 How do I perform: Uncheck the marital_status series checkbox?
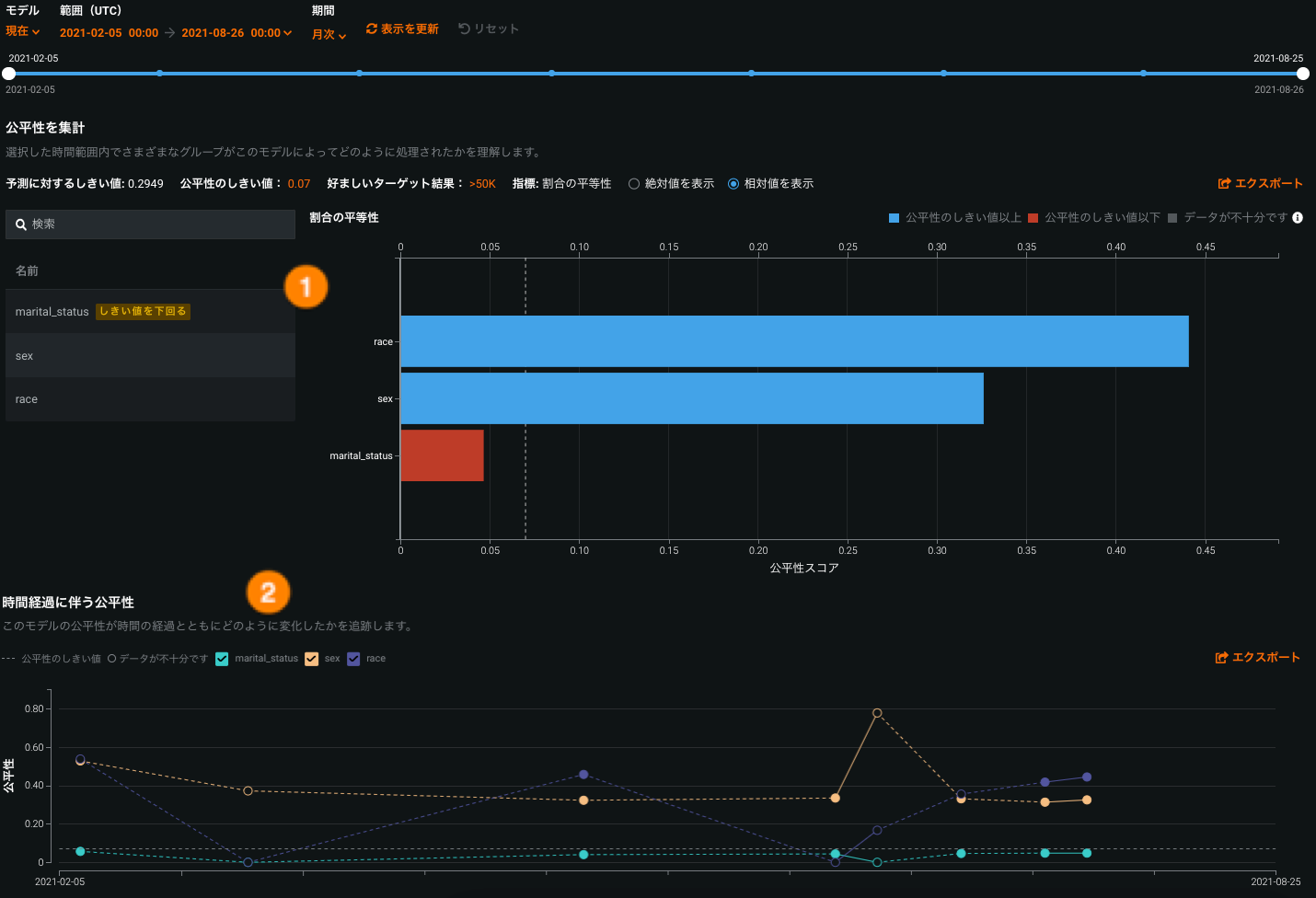coord(222,659)
